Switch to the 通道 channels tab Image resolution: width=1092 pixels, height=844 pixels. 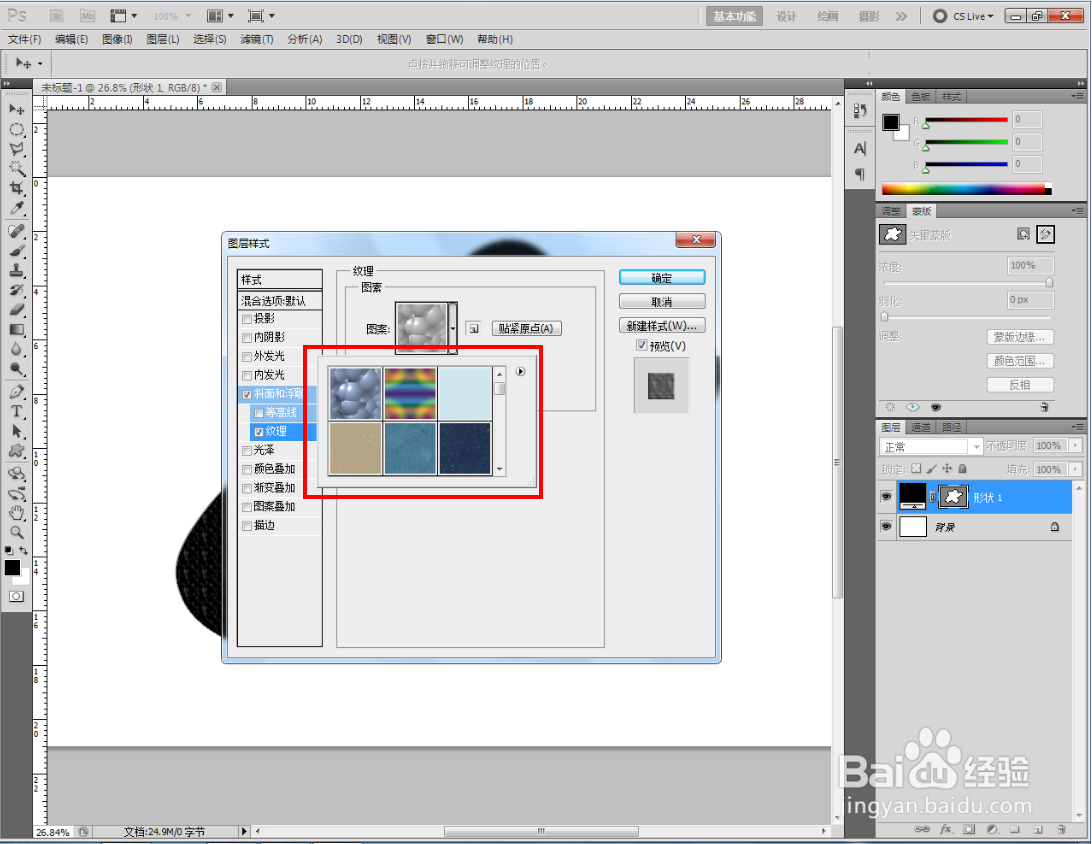pos(921,428)
